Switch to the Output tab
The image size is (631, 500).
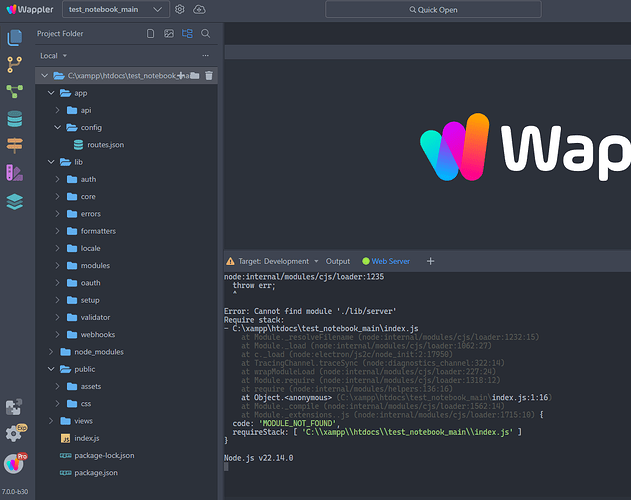tap(338, 261)
